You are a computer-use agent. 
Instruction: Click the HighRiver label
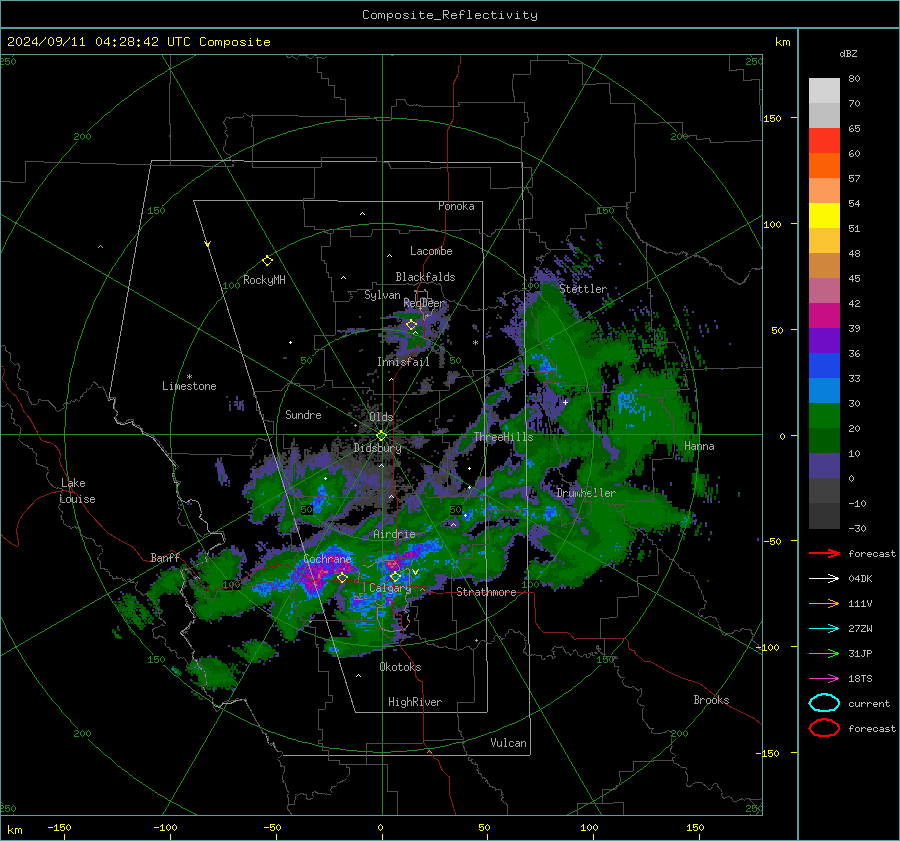click(x=415, y=702)
